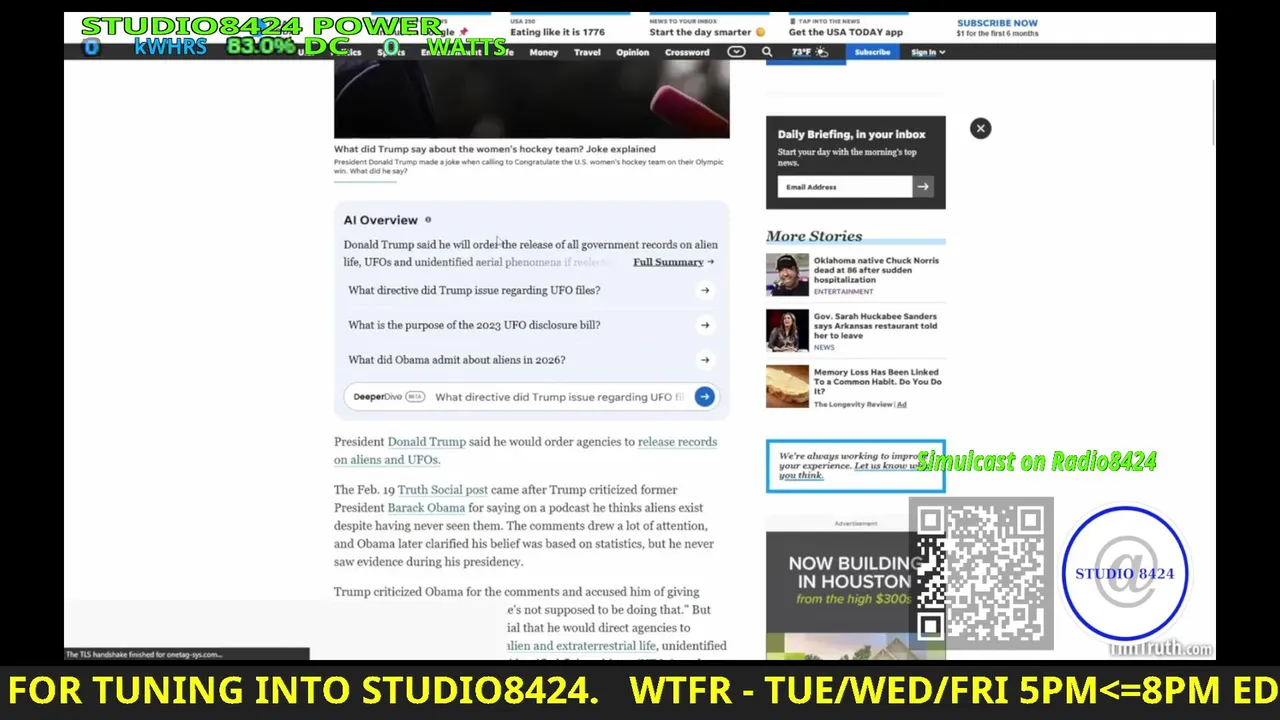Click the NEWS tag under Sanders story

(823, 347)
